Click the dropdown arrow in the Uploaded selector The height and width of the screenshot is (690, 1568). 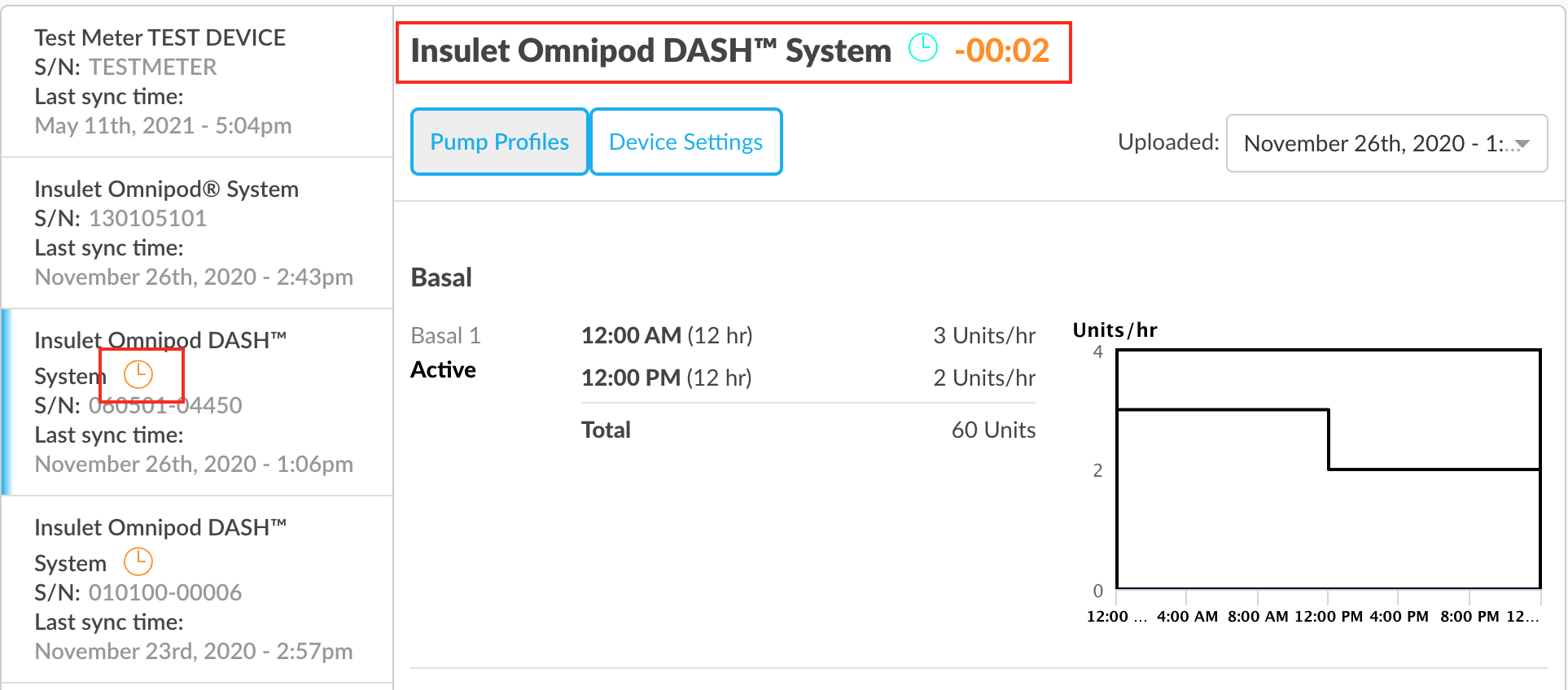click(x=1522, y=144)
